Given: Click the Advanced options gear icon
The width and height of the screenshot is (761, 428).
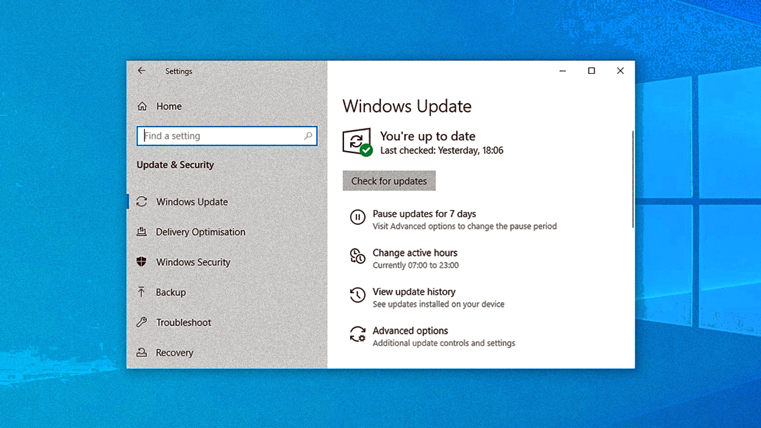Looking at the screenshot, I should [358, 334].
